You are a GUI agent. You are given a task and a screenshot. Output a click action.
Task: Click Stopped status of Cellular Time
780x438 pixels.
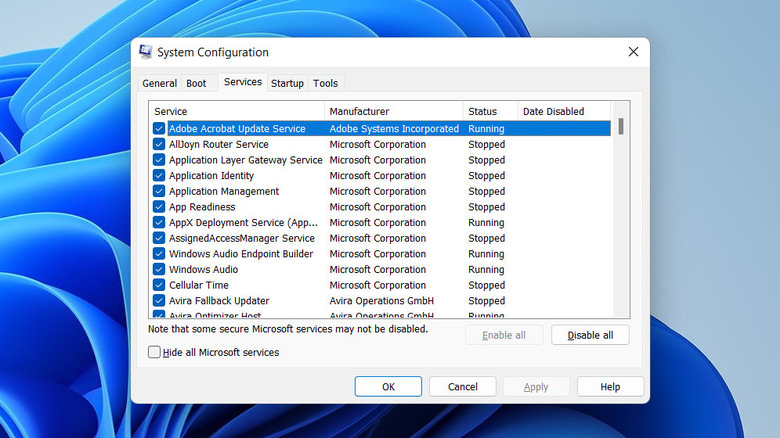[x=487, y=285]
